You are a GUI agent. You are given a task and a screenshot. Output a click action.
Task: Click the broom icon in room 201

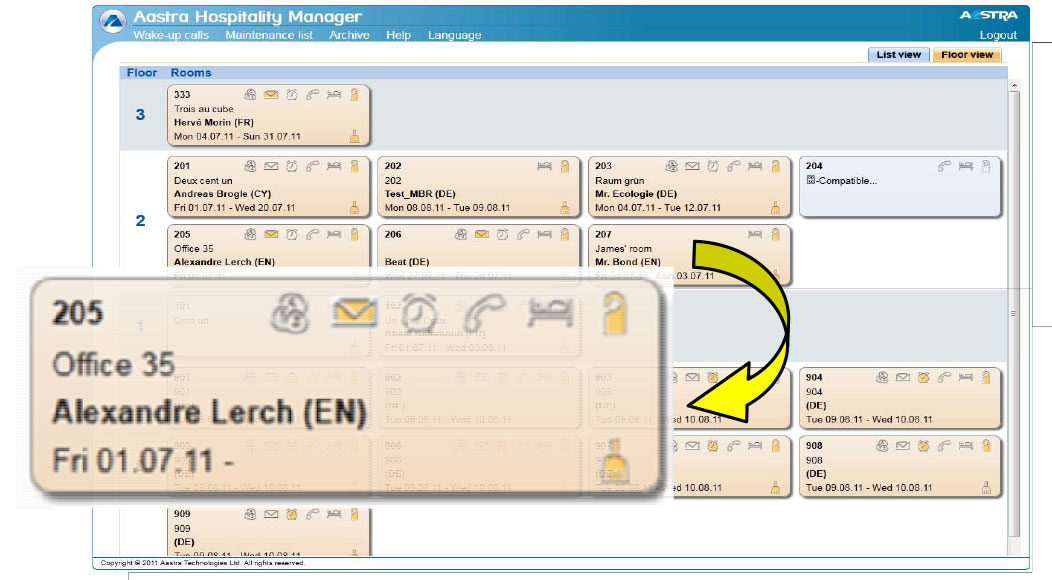tap(354, 208)
